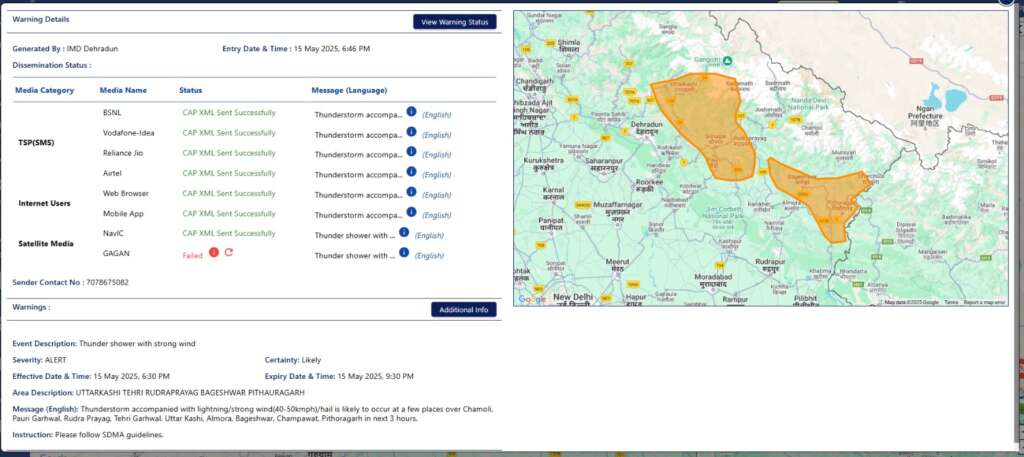Select the Mobile App media name cell
This screenshot has width=1024, height=457.
click(x=123, y=213)
